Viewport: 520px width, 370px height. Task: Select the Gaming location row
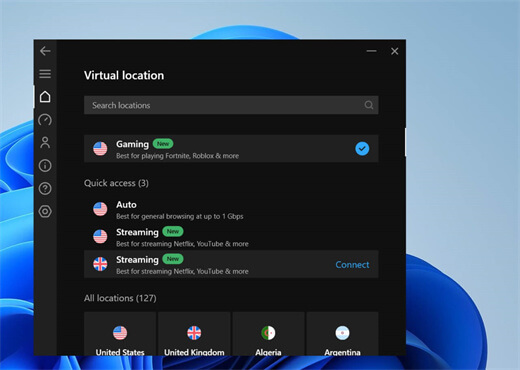(231, 149)
